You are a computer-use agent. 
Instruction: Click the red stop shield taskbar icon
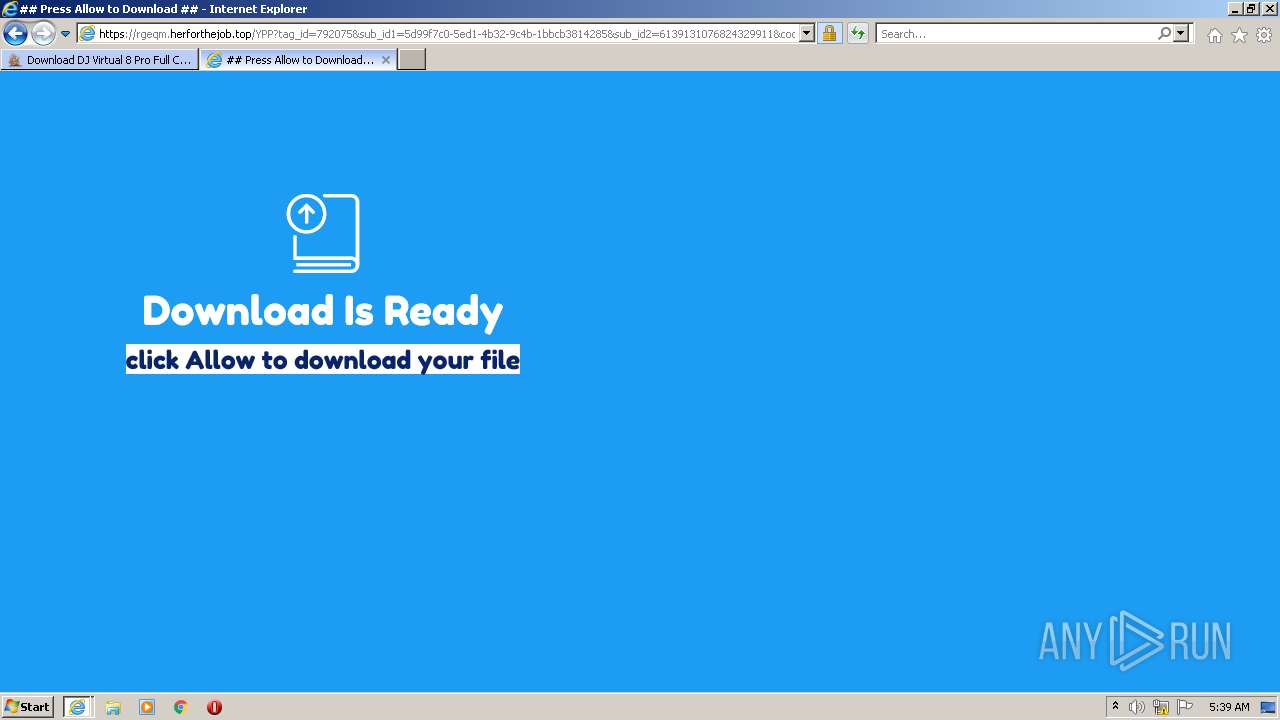pyautogui.click(x=214, y=707)
